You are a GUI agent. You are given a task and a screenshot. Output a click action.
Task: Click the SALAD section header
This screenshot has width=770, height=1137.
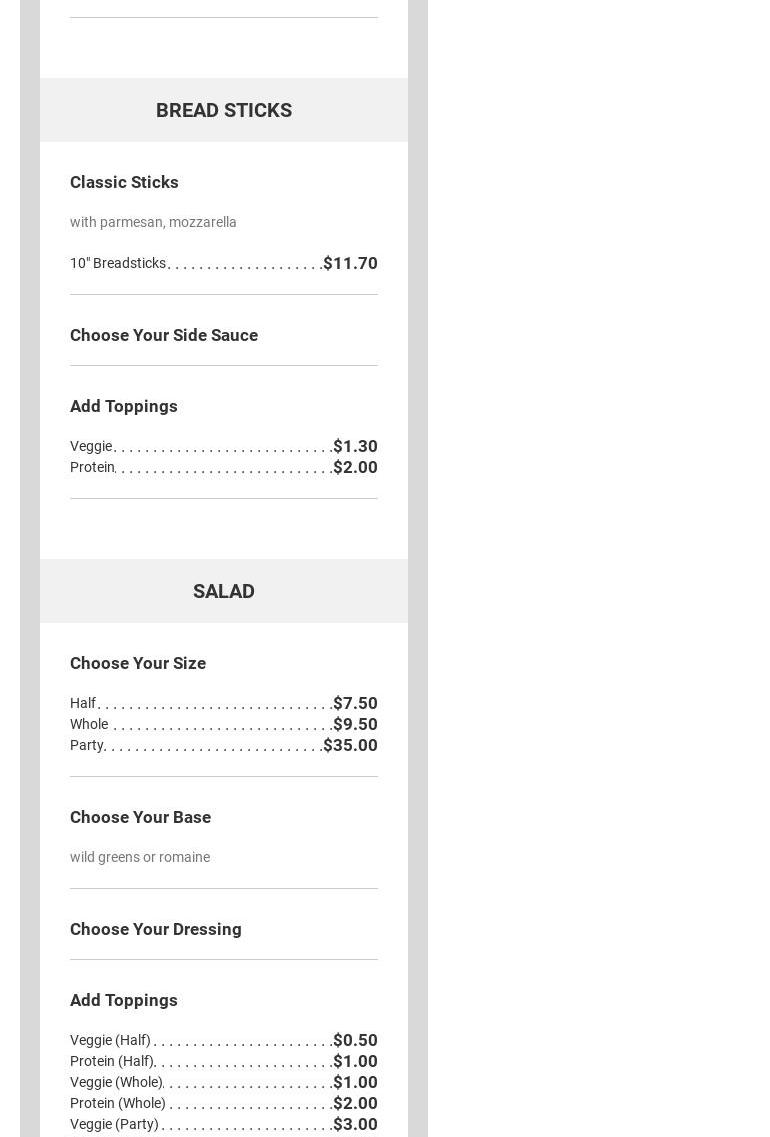point(223,591)
